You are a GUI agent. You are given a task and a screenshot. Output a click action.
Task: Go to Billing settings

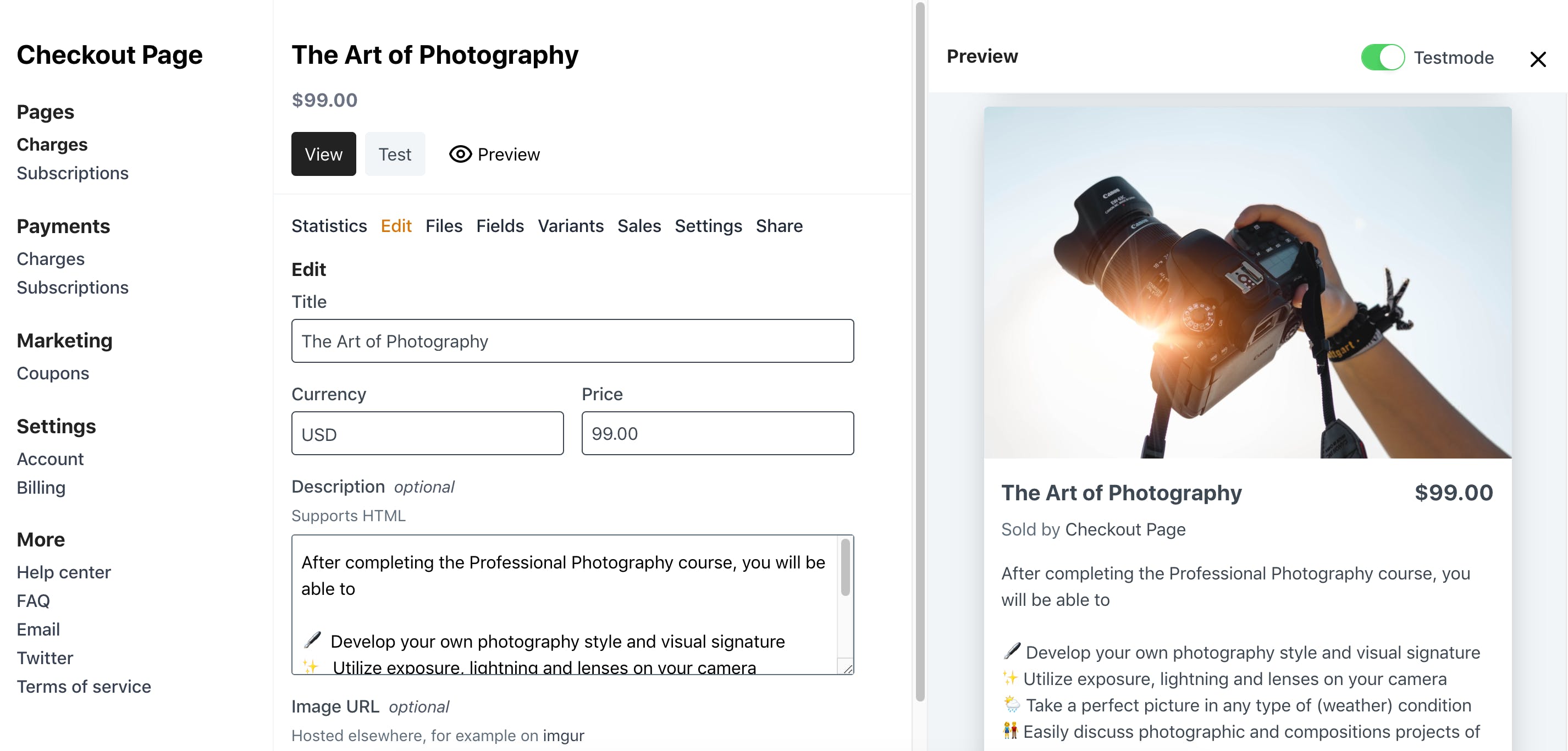point(41,488)
